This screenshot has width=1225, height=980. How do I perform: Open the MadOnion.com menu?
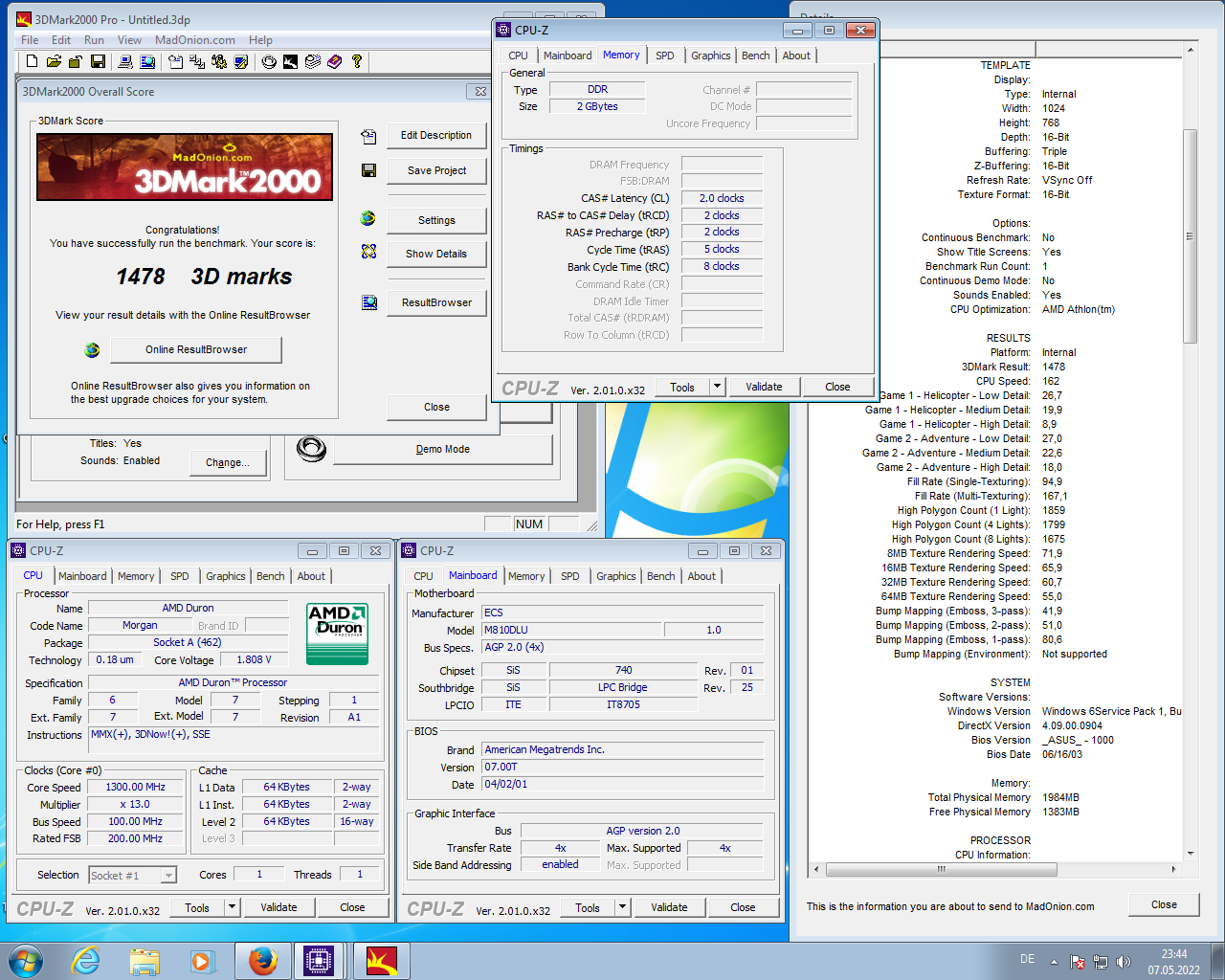(x=195, y=40)
